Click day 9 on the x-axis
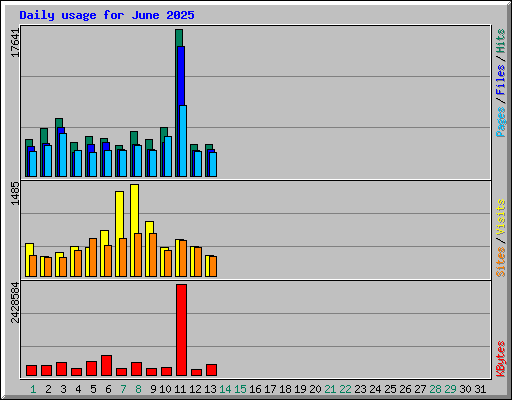The width and height of the screenshot is (512, 400). tap(153, 389)
